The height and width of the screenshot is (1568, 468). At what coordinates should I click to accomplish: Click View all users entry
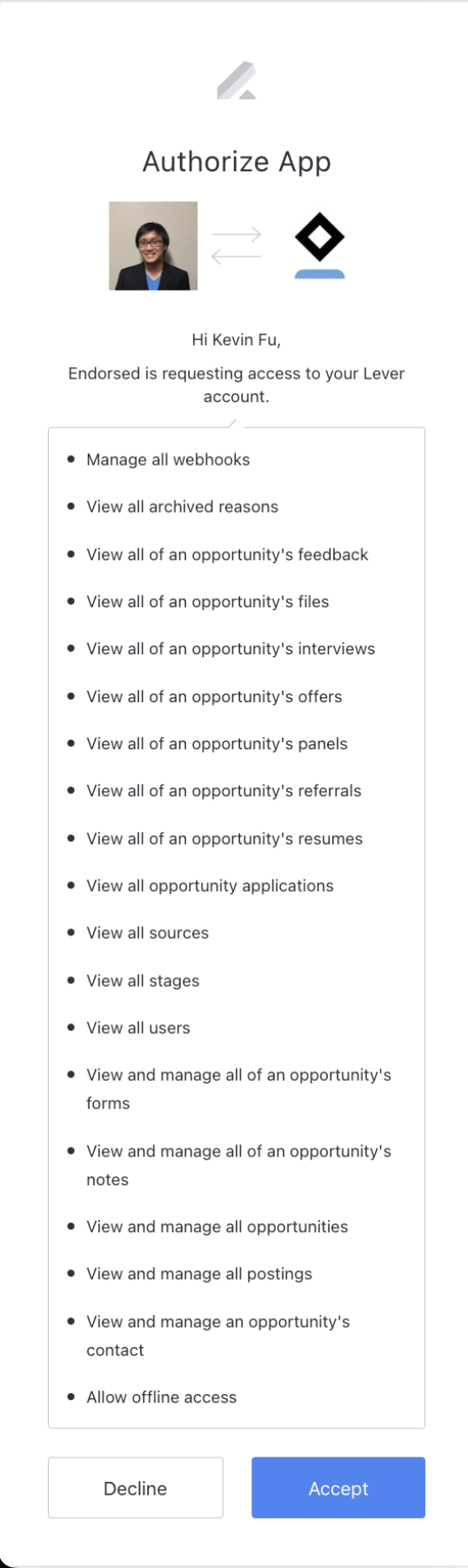click(x=138, y=1028)
